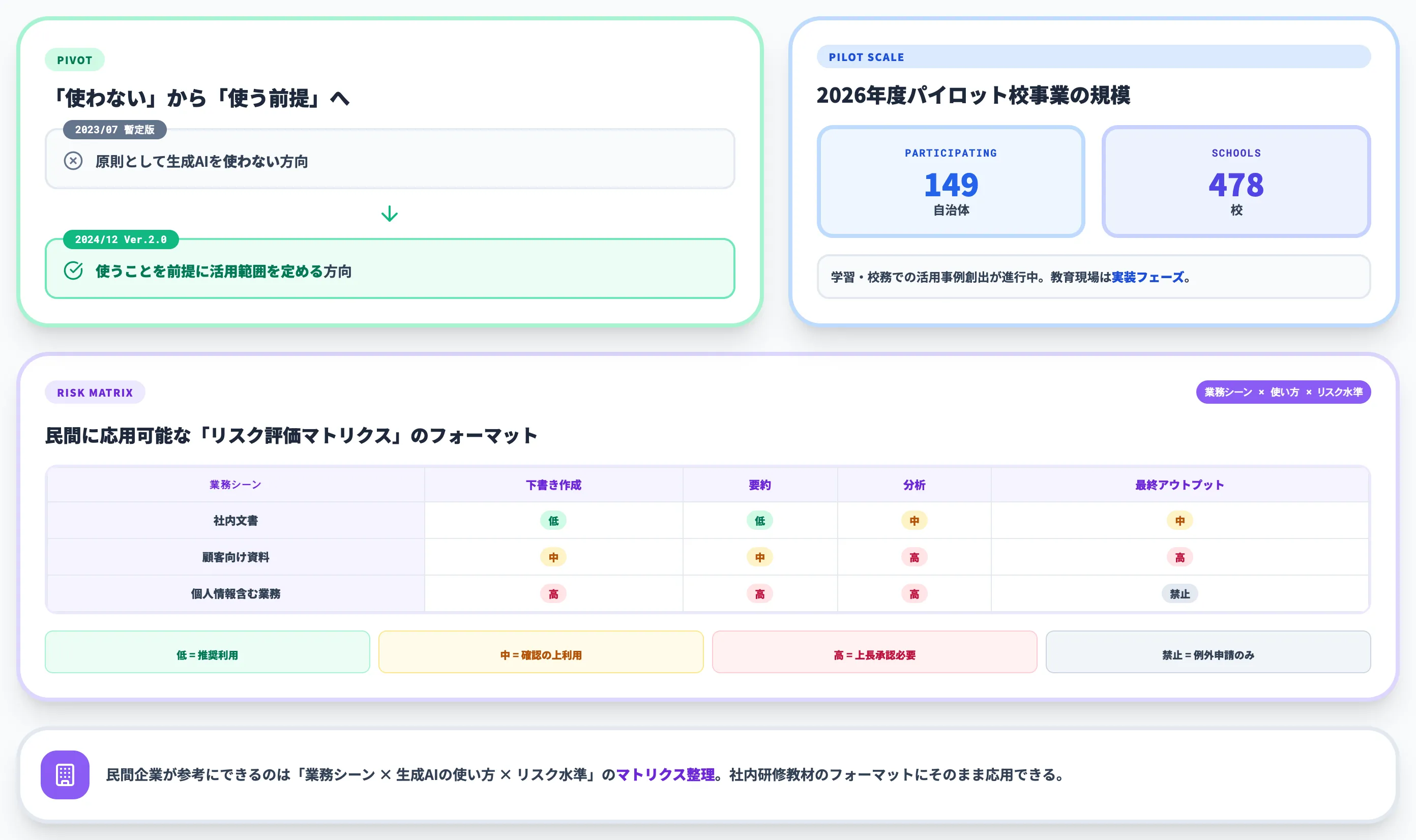Click the 実装フェーズ highlighted link

tap(1147, 277)
